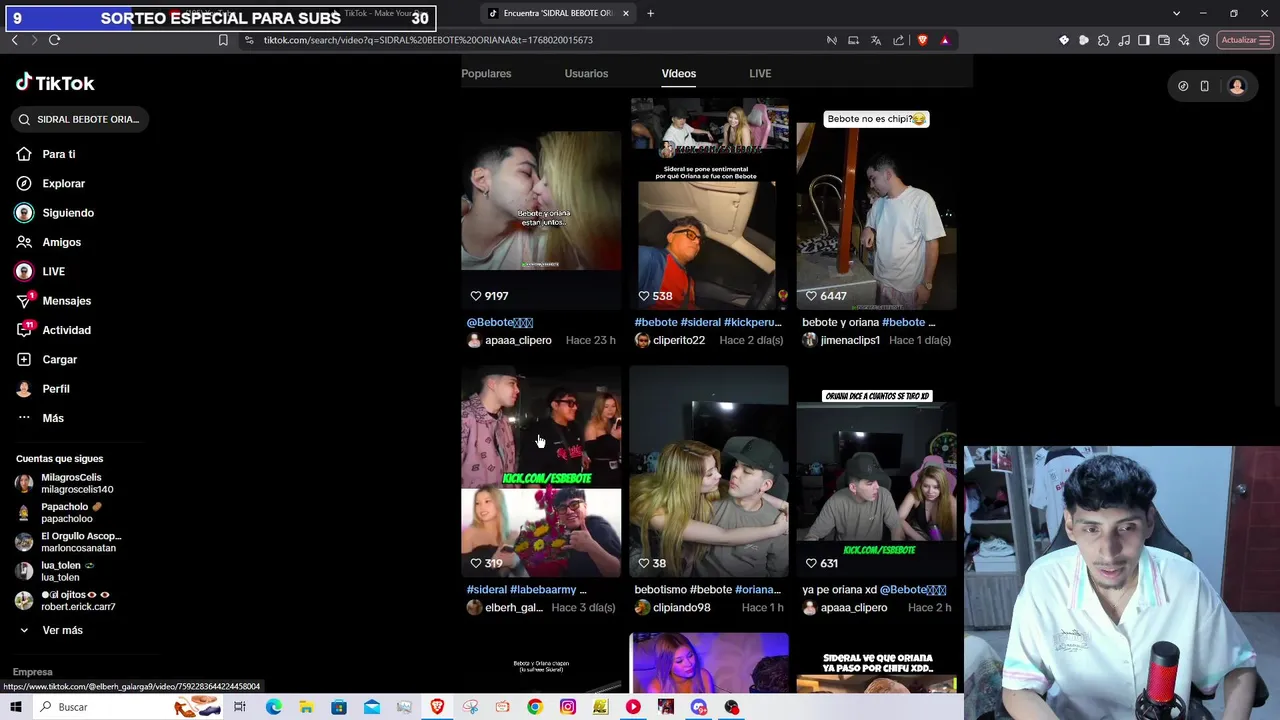
Task: Click the Brave Rewards triangle icon
Action: (x=945, y=40)
